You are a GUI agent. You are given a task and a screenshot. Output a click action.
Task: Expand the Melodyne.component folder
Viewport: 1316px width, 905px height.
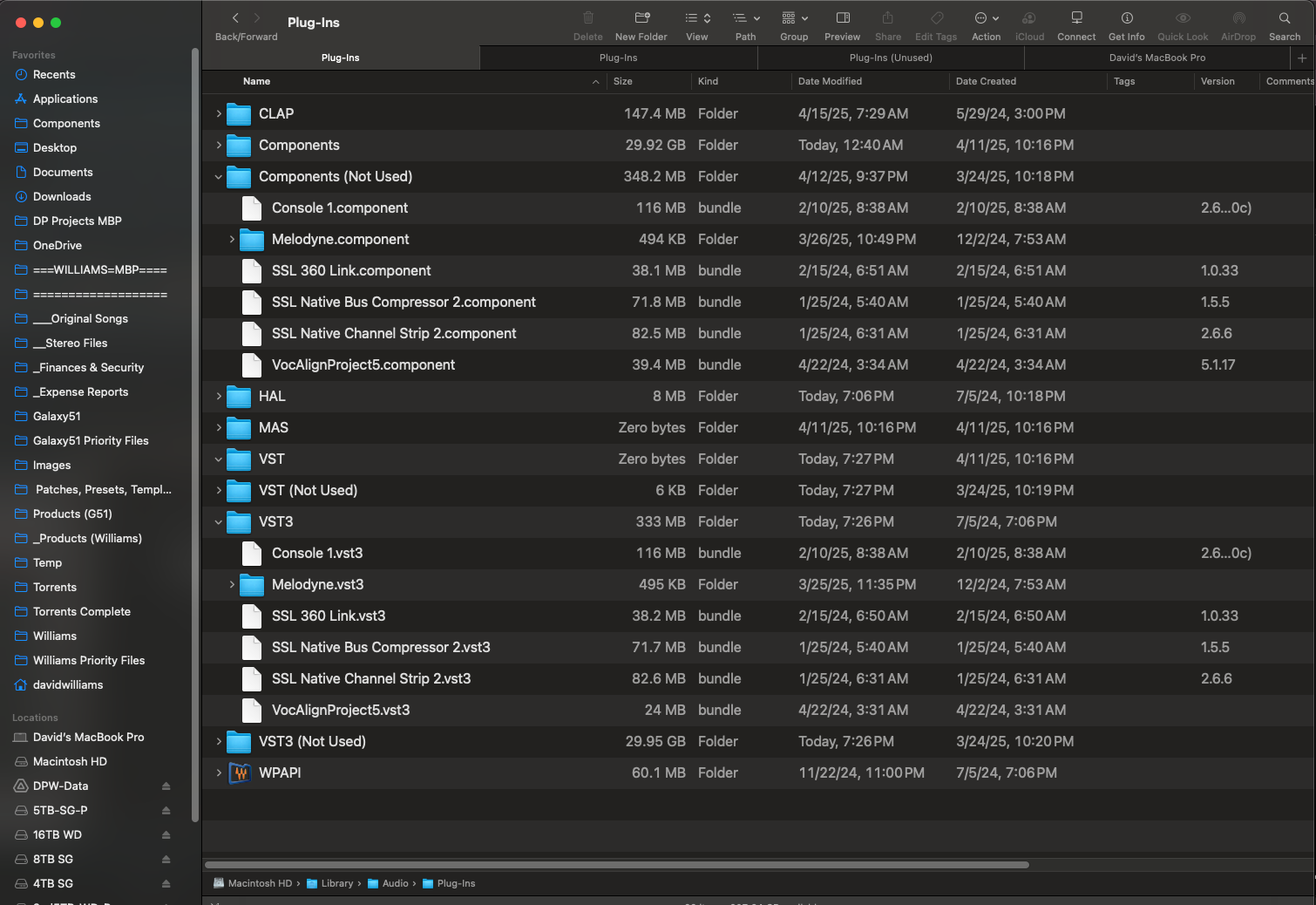tap(232, 239)
